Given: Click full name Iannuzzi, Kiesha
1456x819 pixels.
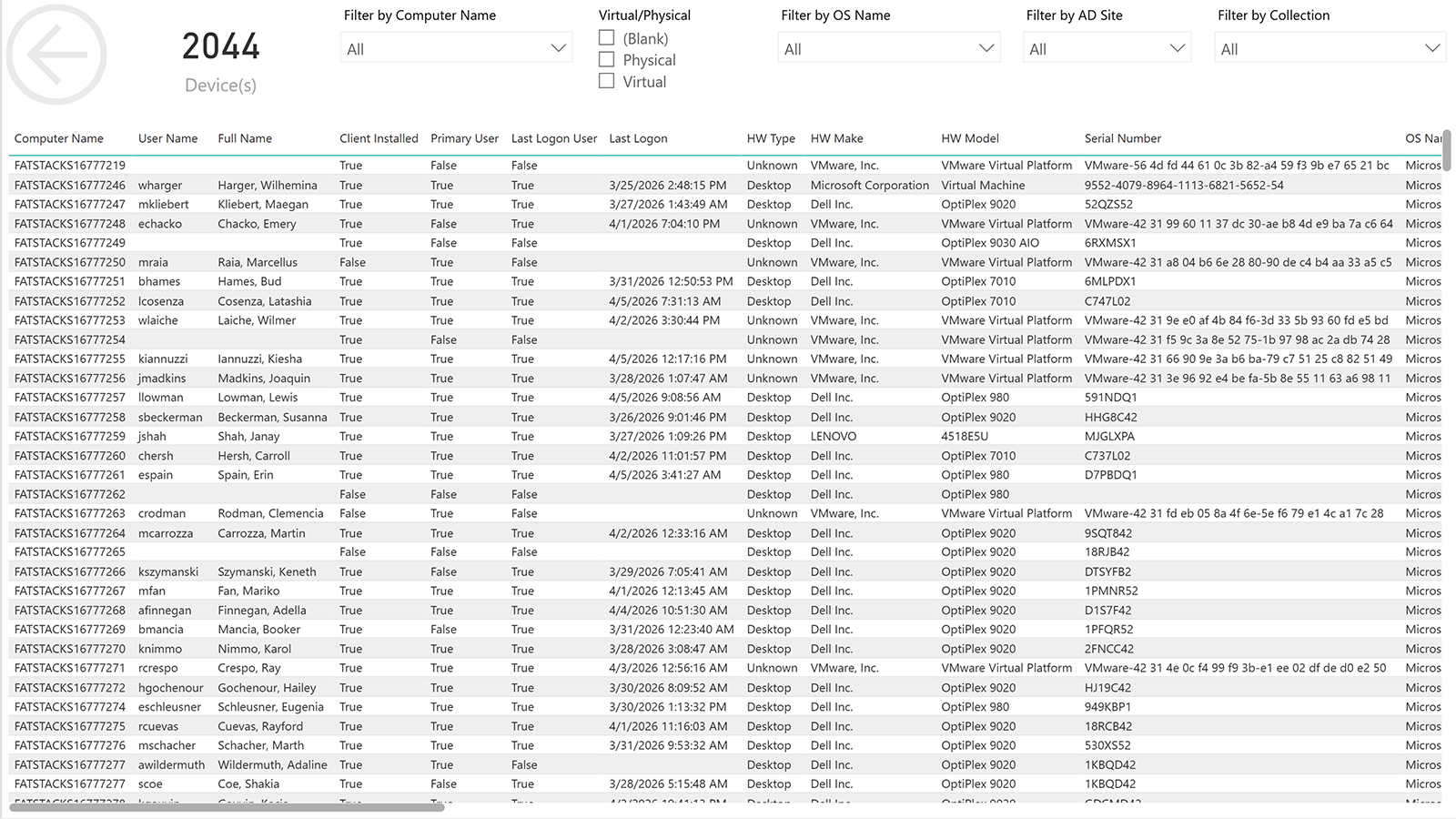Looking at the screenshot, I should pyautogui.click(x=260, y=359).
